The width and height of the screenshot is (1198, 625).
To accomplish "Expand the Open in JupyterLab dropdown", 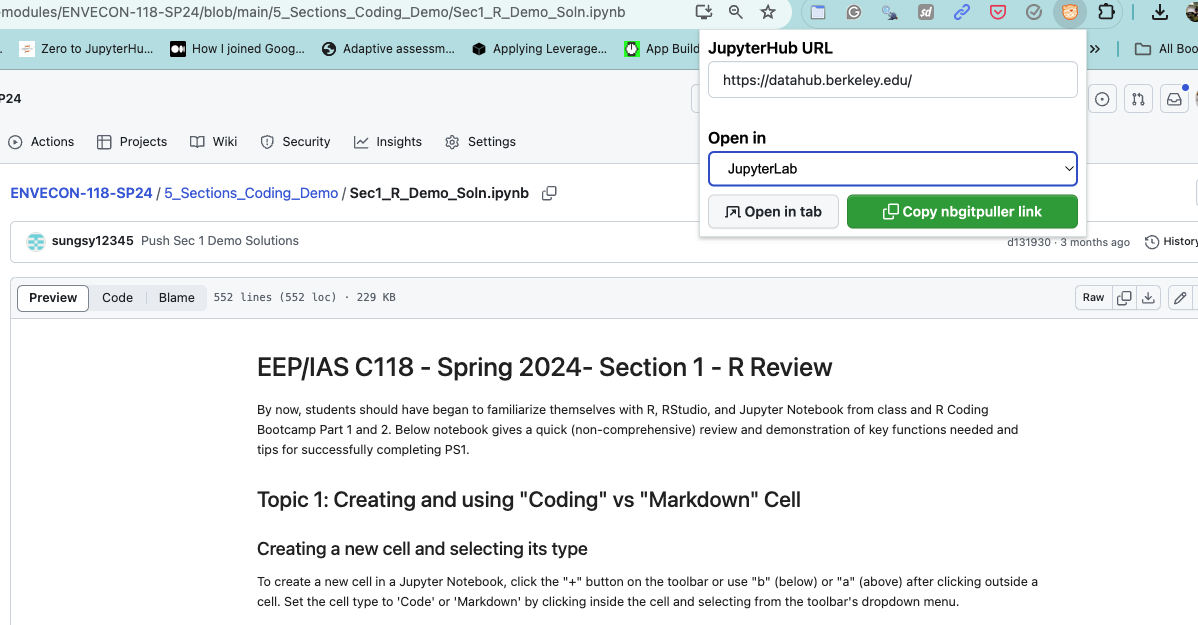I will (x=892, y=169).
